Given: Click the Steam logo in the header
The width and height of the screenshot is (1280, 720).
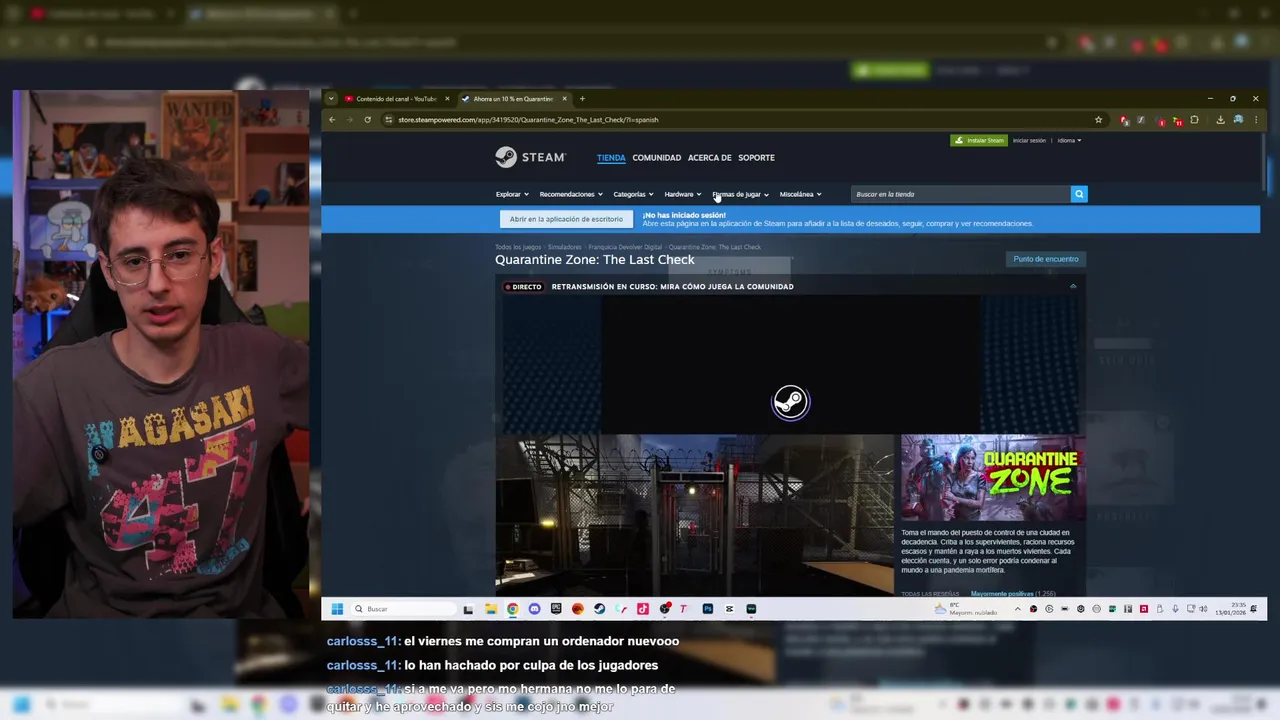Looking at the screenshot, I should (x=530, y=157).
